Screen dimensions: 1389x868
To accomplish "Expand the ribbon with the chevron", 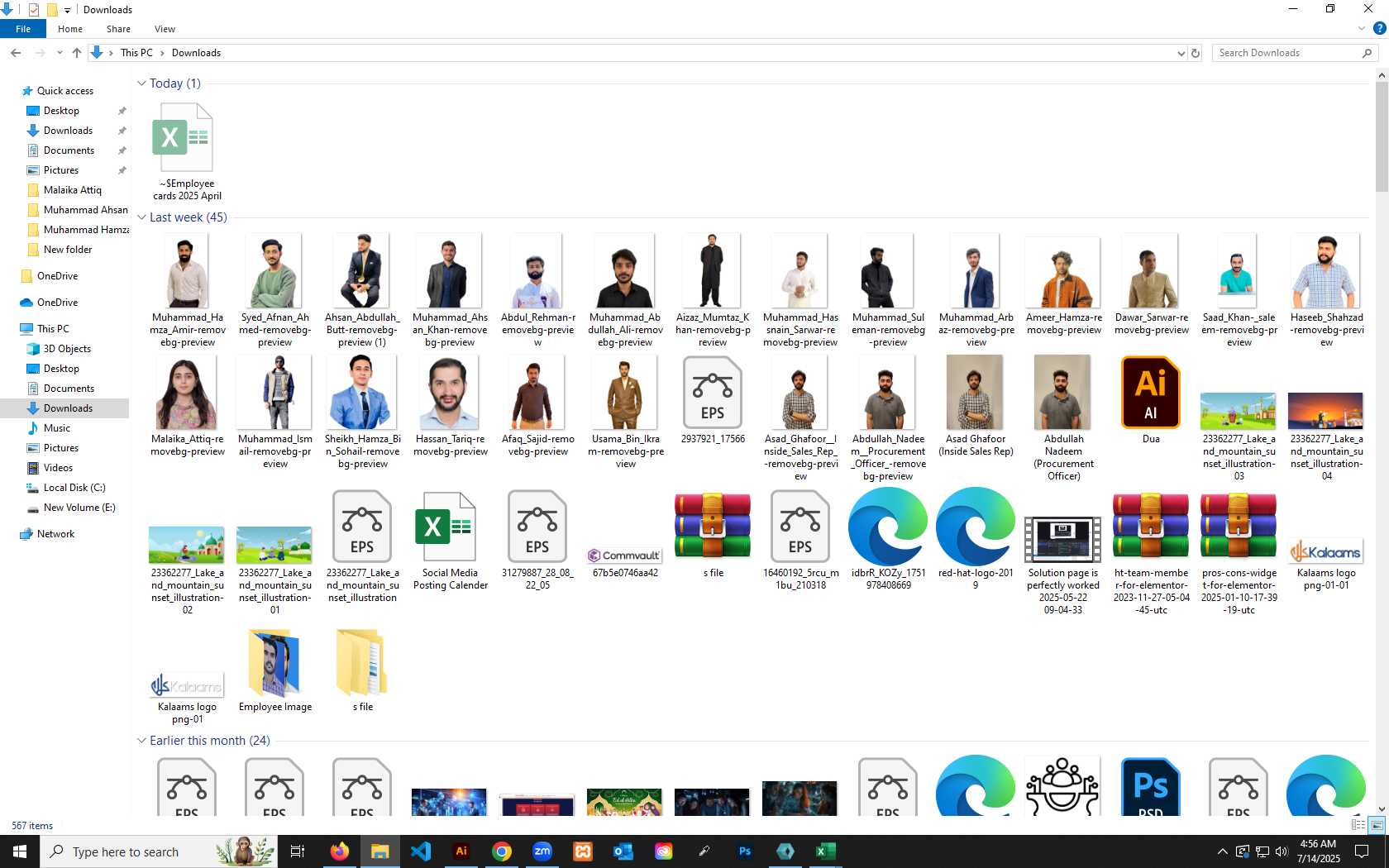I will click(x=1362, y=29).
